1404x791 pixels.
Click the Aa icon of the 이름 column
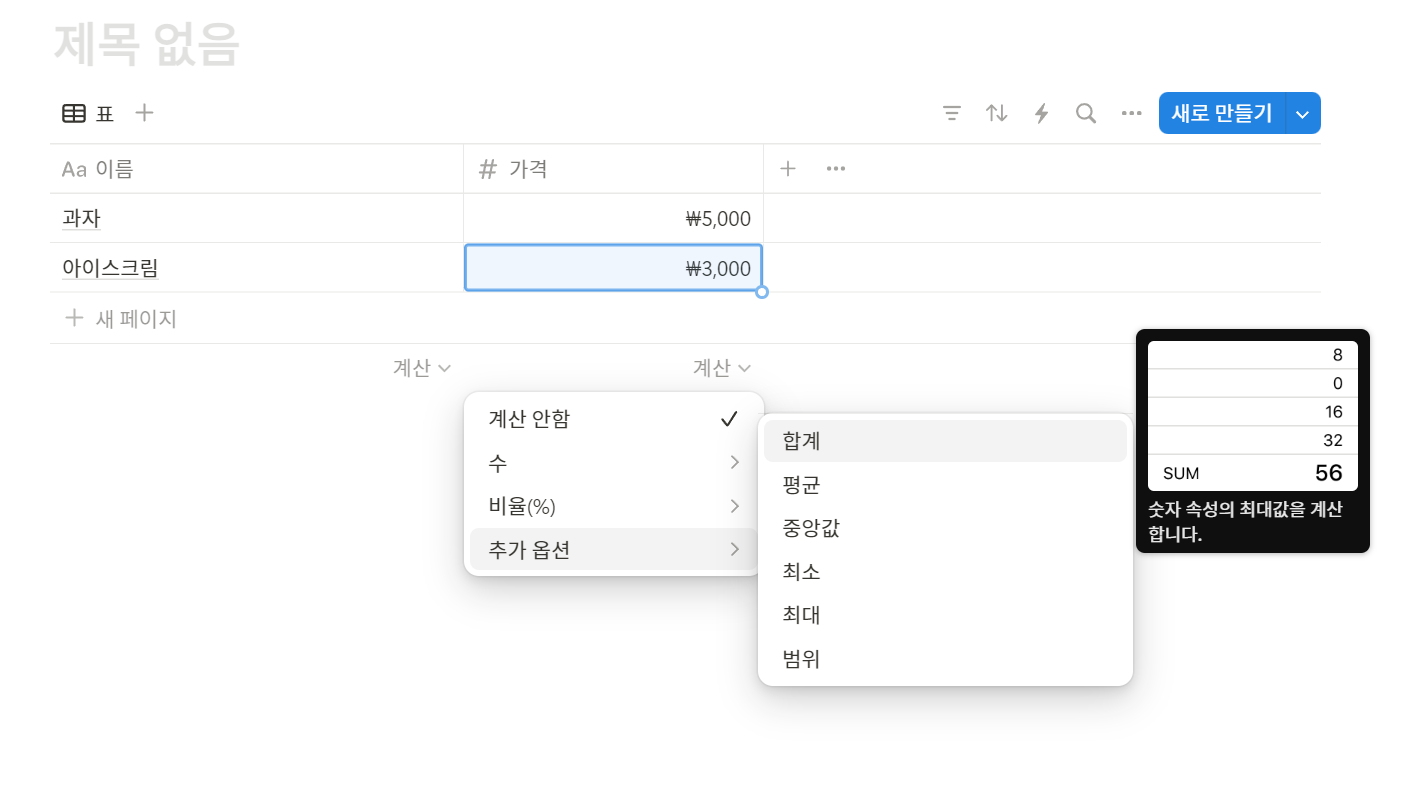click(x=74, y=169)
